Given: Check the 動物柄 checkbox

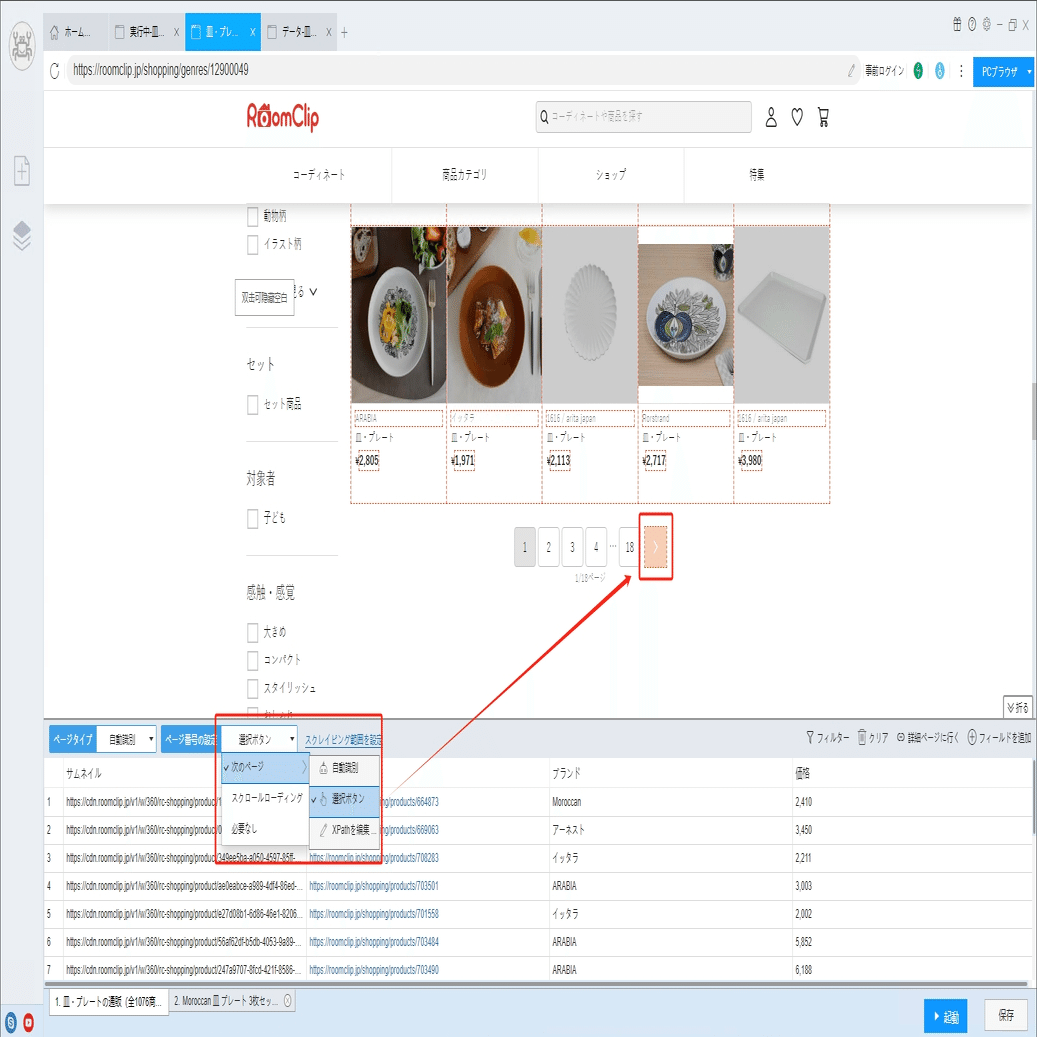Looking at the screenshot, I should point(253,216).
